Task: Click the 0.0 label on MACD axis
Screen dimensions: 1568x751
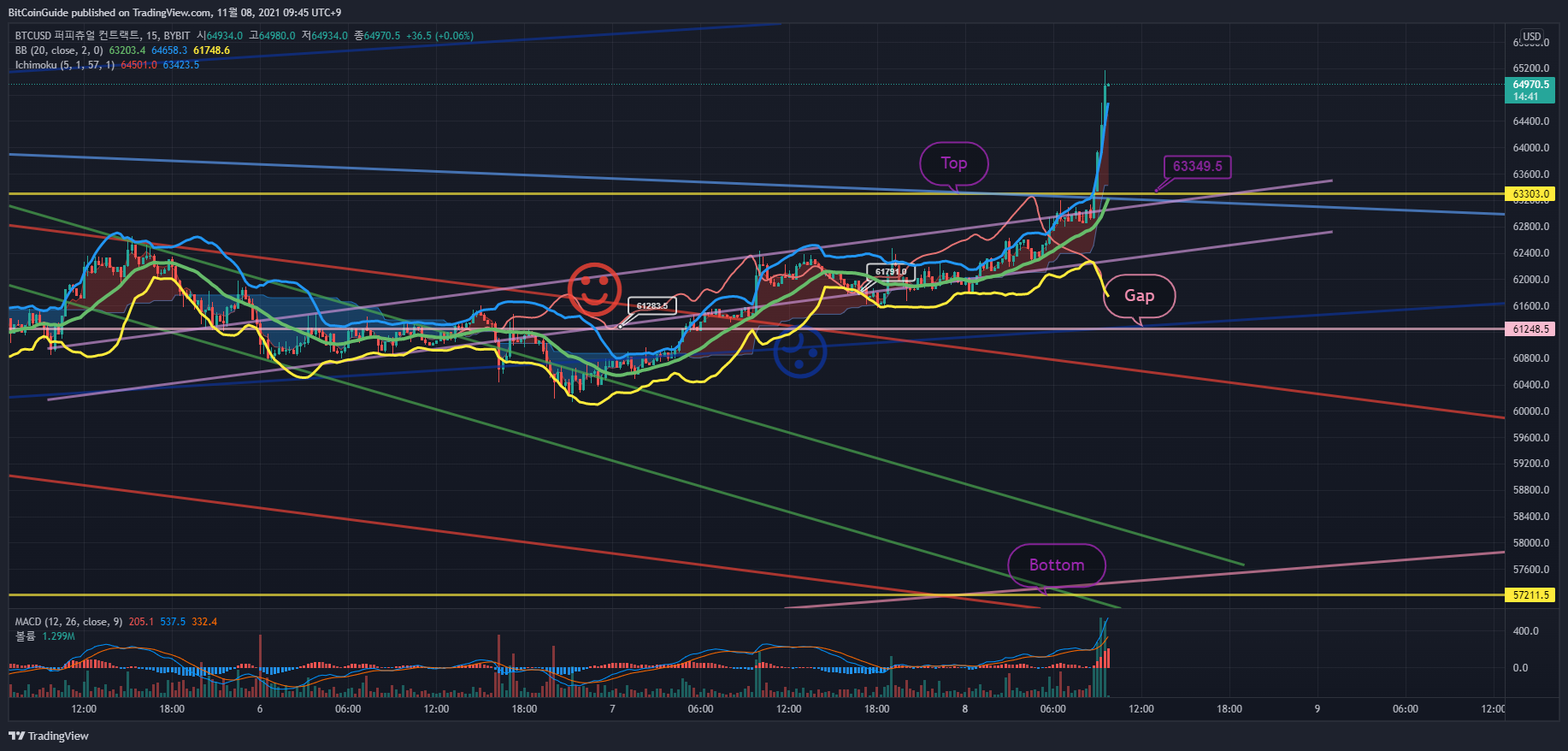Action: coord(1520,668)
